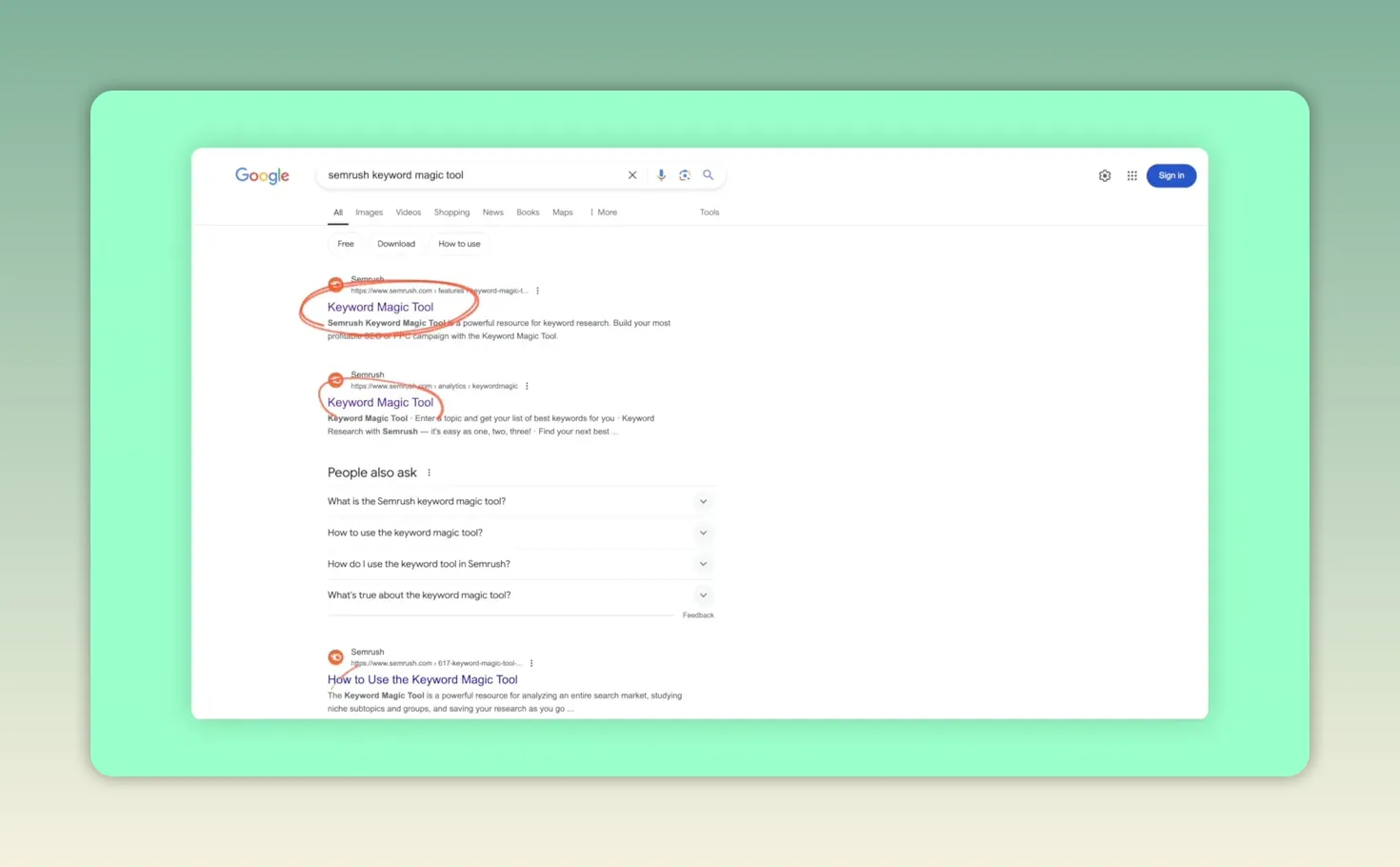The width and height of the screenshot is (1400, 867).
Task: Go to the Maps tab
Action: pos(563,212)
